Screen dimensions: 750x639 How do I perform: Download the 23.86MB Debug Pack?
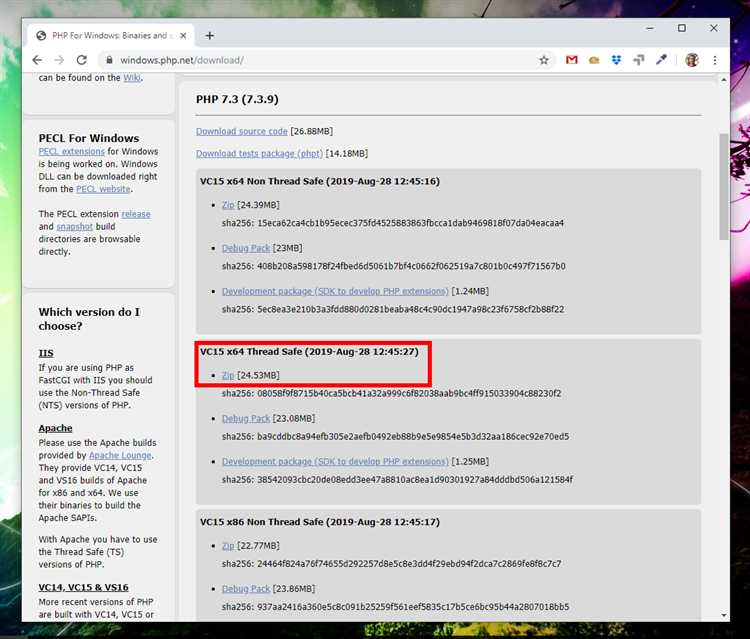[x=246, y=589]
